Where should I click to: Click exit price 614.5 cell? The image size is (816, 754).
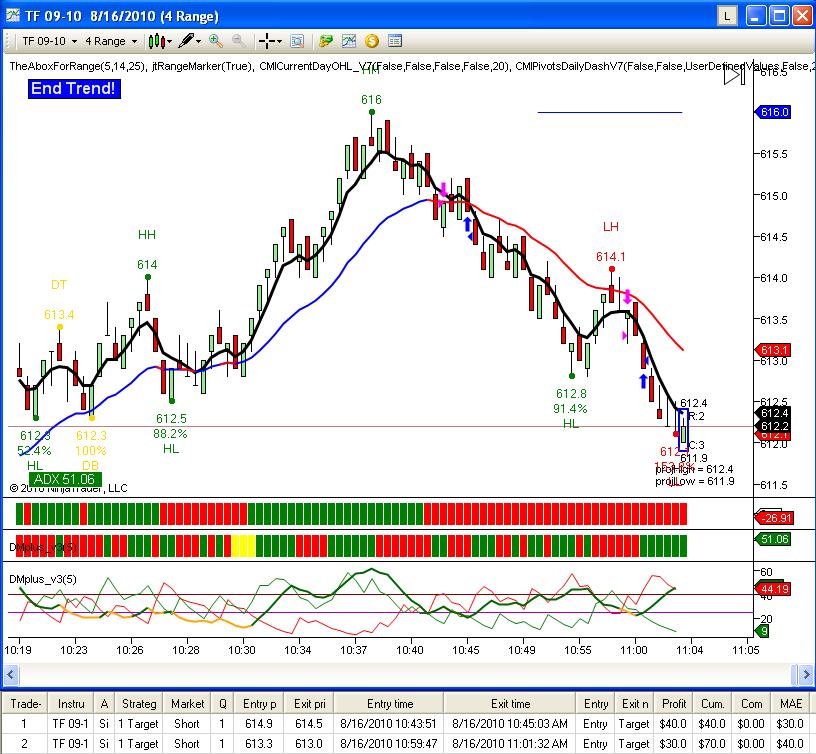click(x=309, y=723)
